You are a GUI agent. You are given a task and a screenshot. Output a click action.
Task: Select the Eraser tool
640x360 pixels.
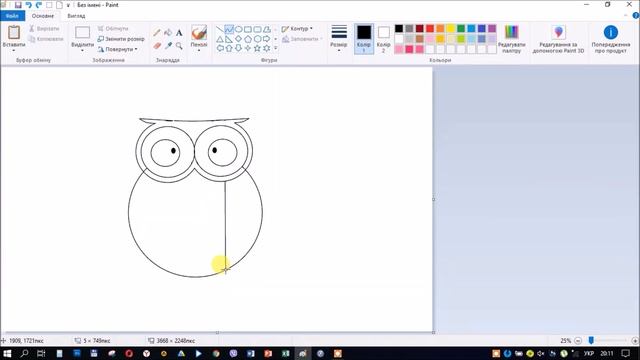tap(157, 46)
